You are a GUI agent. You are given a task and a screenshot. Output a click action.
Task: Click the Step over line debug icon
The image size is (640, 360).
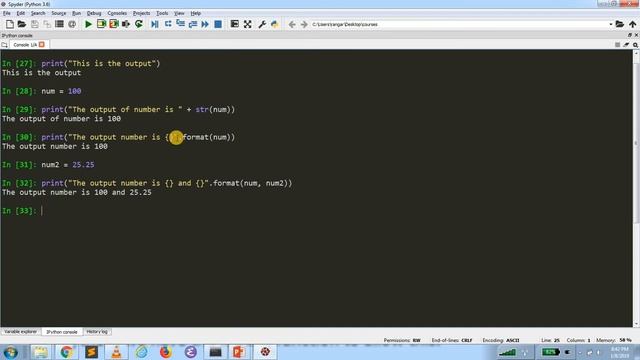(168, 24)
